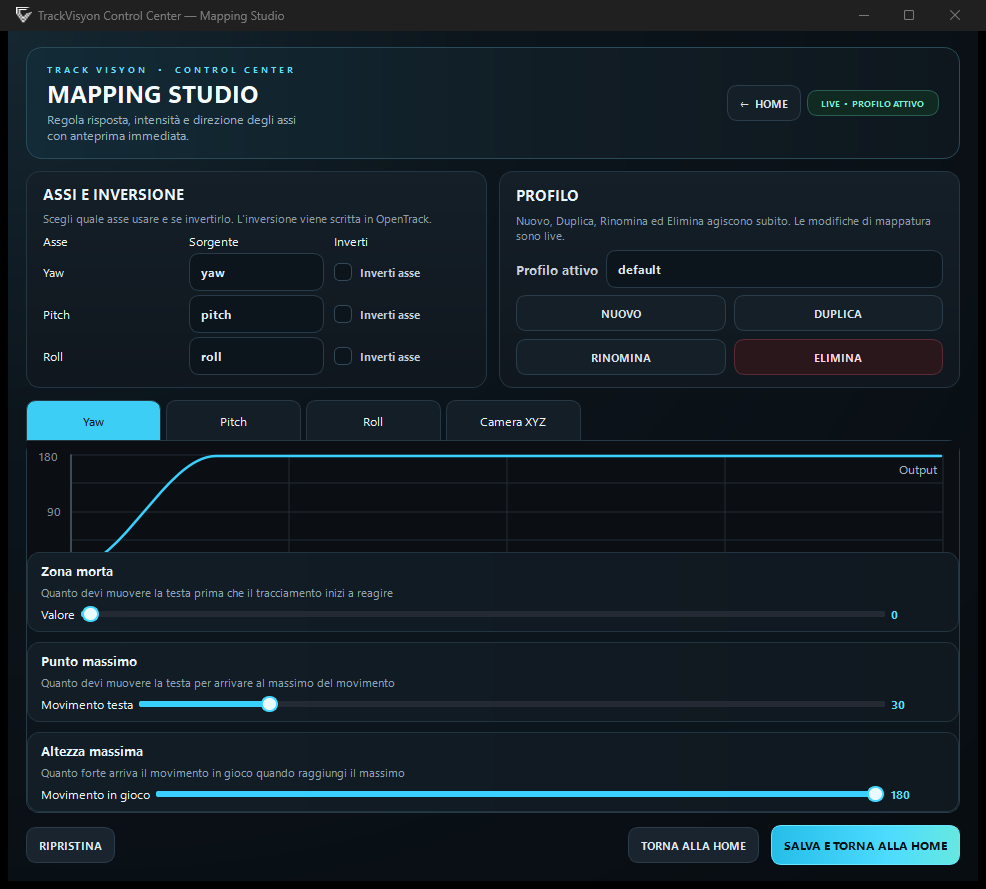Delete the profile with ELIMINA
This screenshot has height=889, width=986.
[x=838, y=358]
